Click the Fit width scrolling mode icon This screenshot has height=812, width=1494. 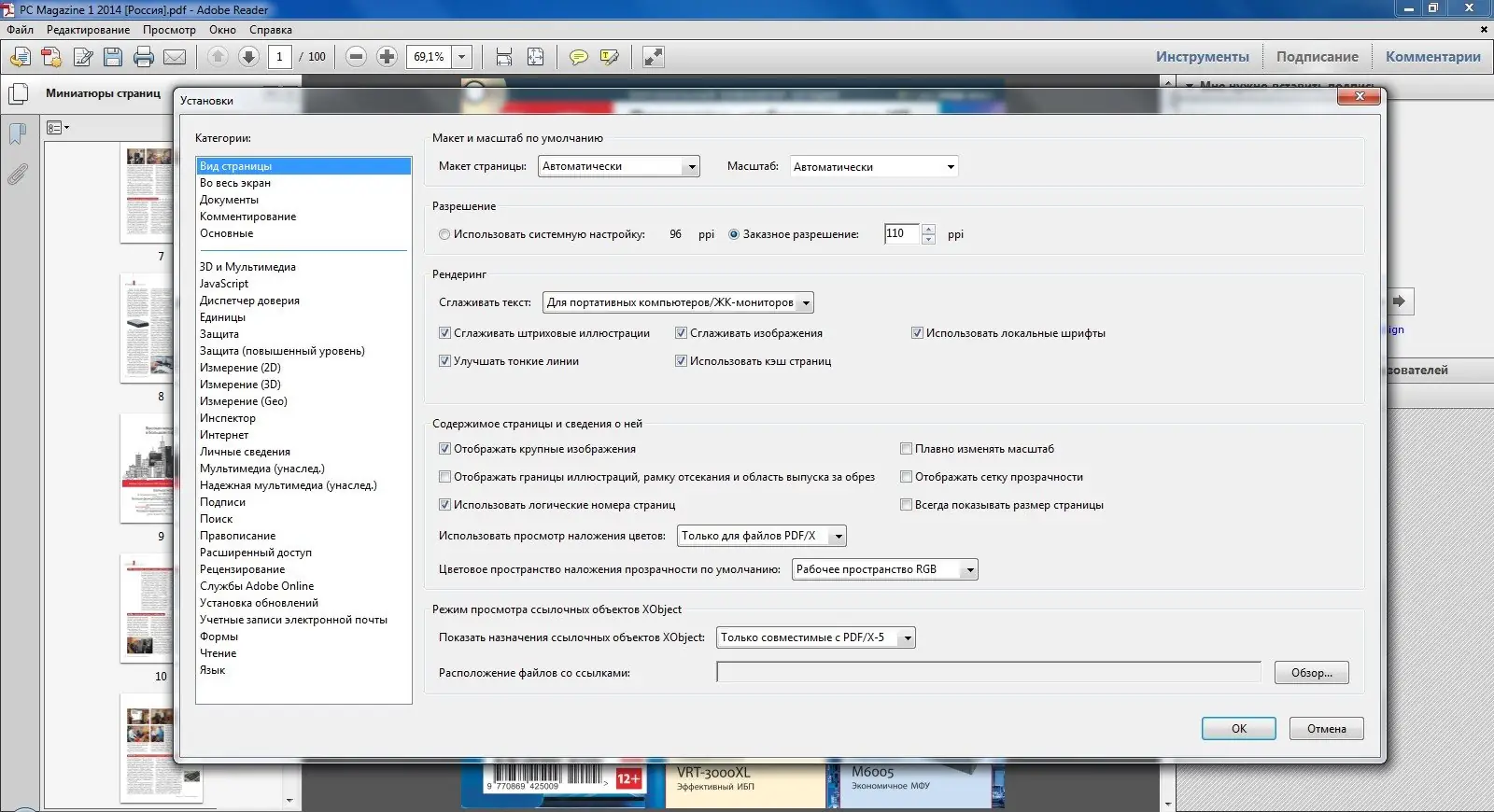pos(504,57)
